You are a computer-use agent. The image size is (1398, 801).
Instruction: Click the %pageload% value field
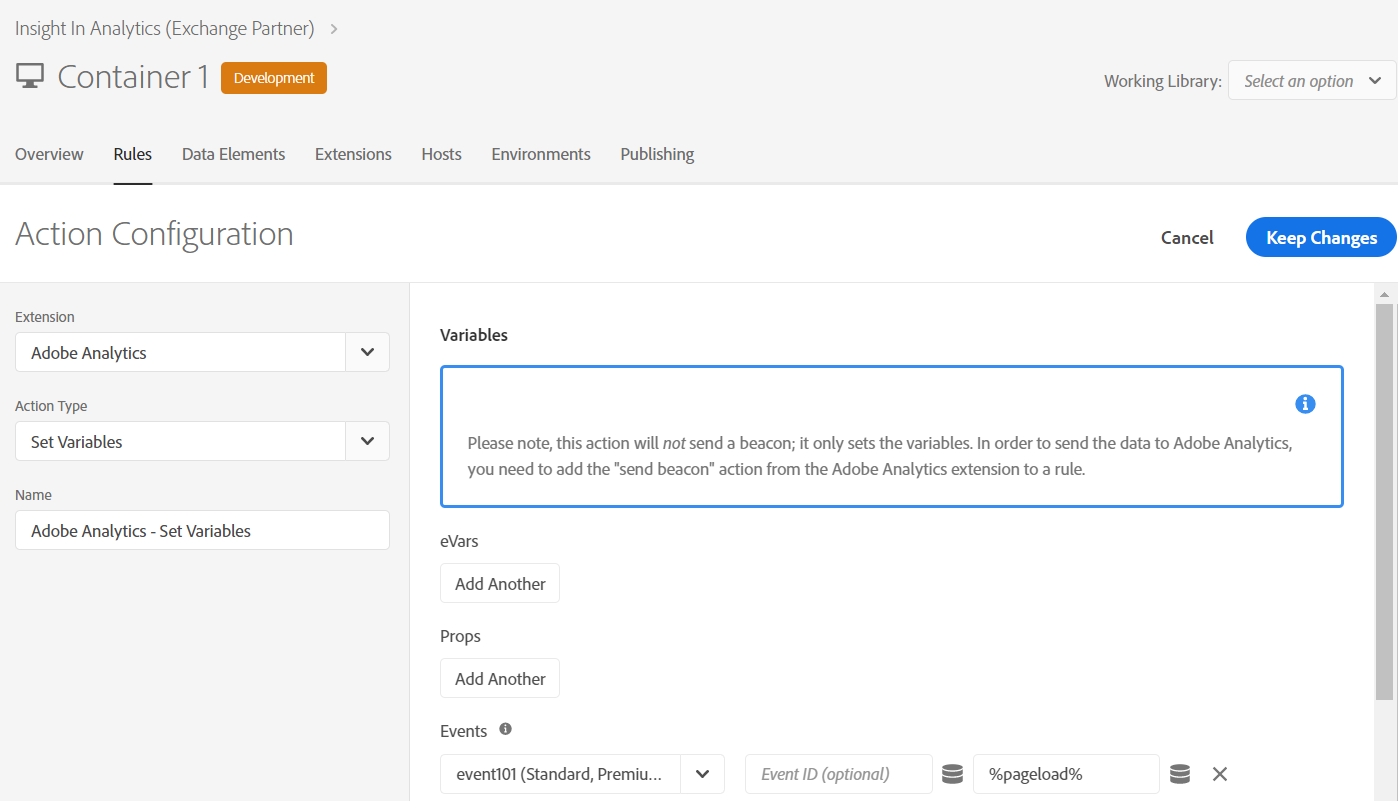pos(1066,774)
